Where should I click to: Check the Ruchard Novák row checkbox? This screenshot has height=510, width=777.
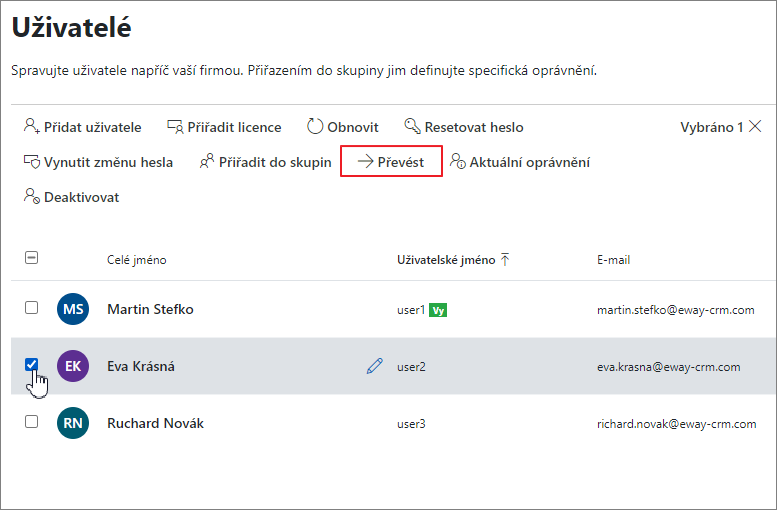click(31, 422)
